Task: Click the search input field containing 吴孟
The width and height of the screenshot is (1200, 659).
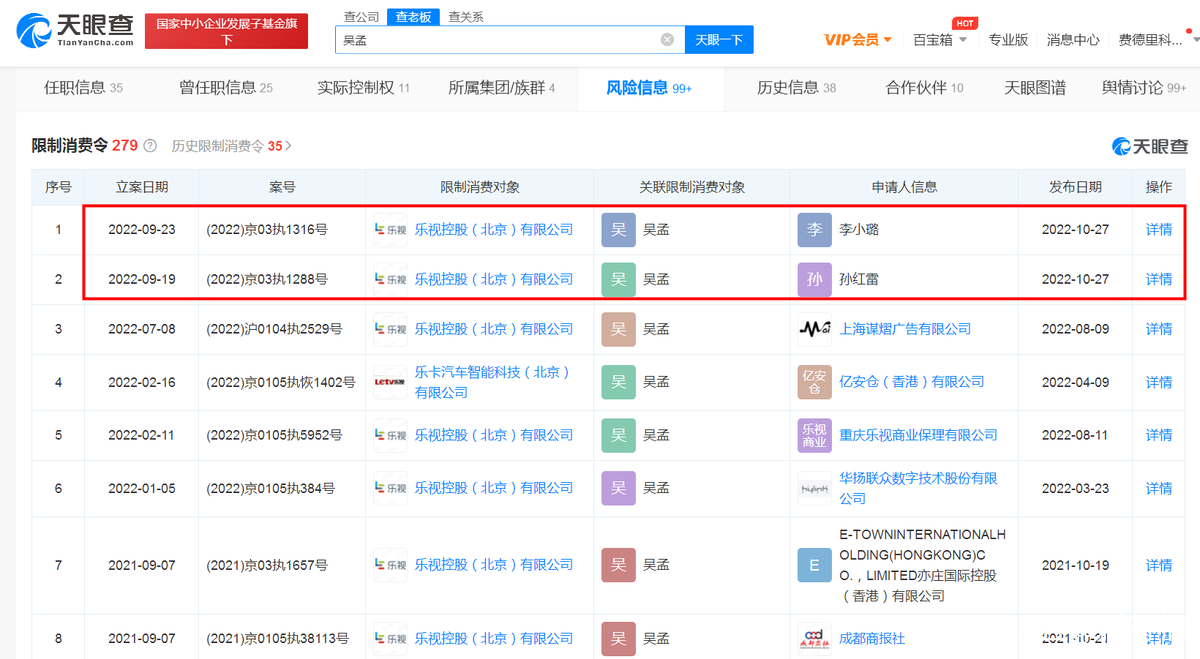Action: tap(500, 40)
